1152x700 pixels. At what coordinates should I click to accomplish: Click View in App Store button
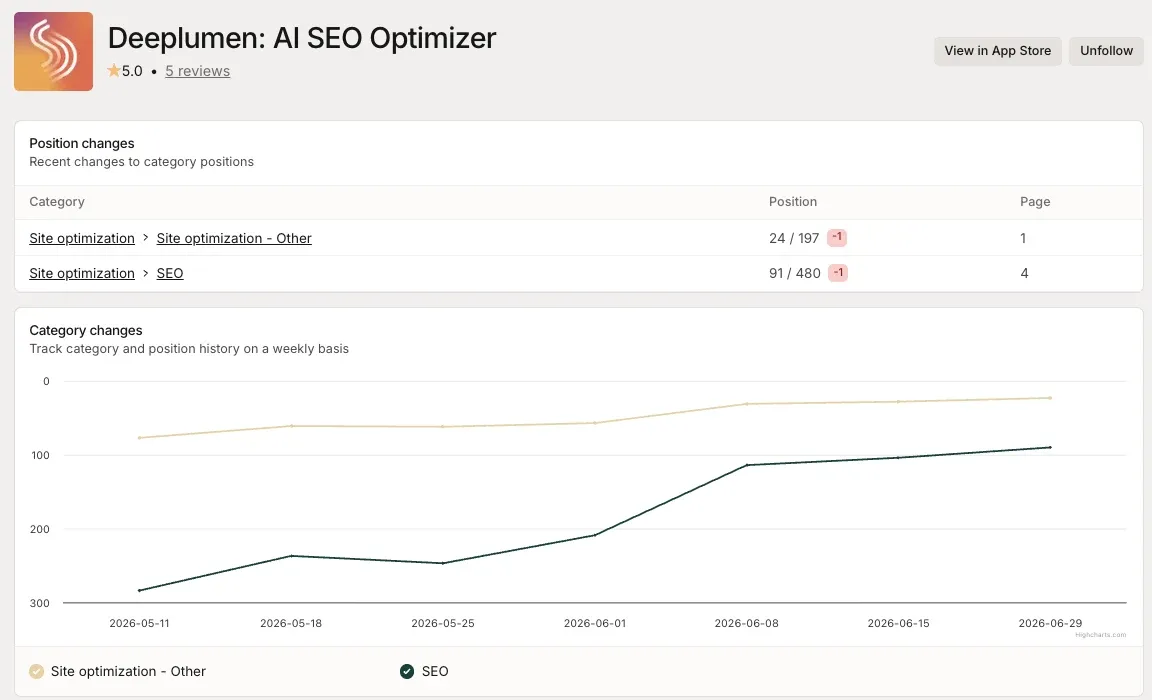click(998, 51)
